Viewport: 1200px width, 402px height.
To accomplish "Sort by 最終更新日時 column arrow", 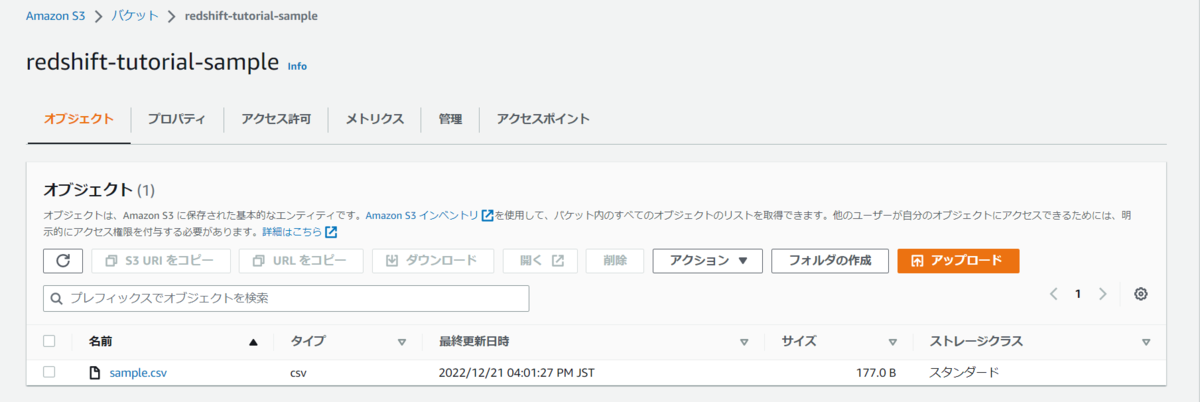I will pyautogui.click(x=744, y=342).
